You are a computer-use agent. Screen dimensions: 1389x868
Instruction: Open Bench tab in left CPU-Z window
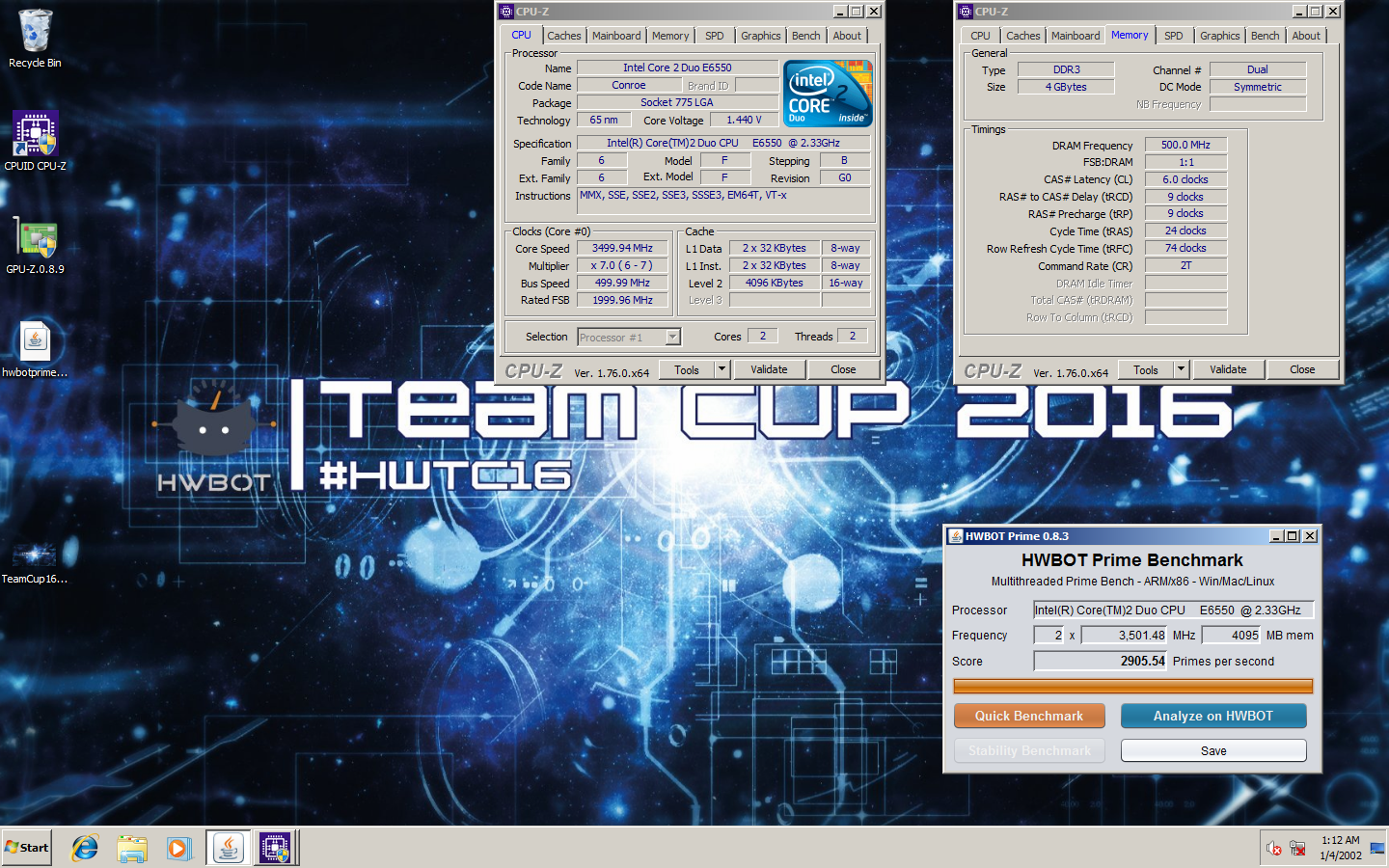click(806, 36)
